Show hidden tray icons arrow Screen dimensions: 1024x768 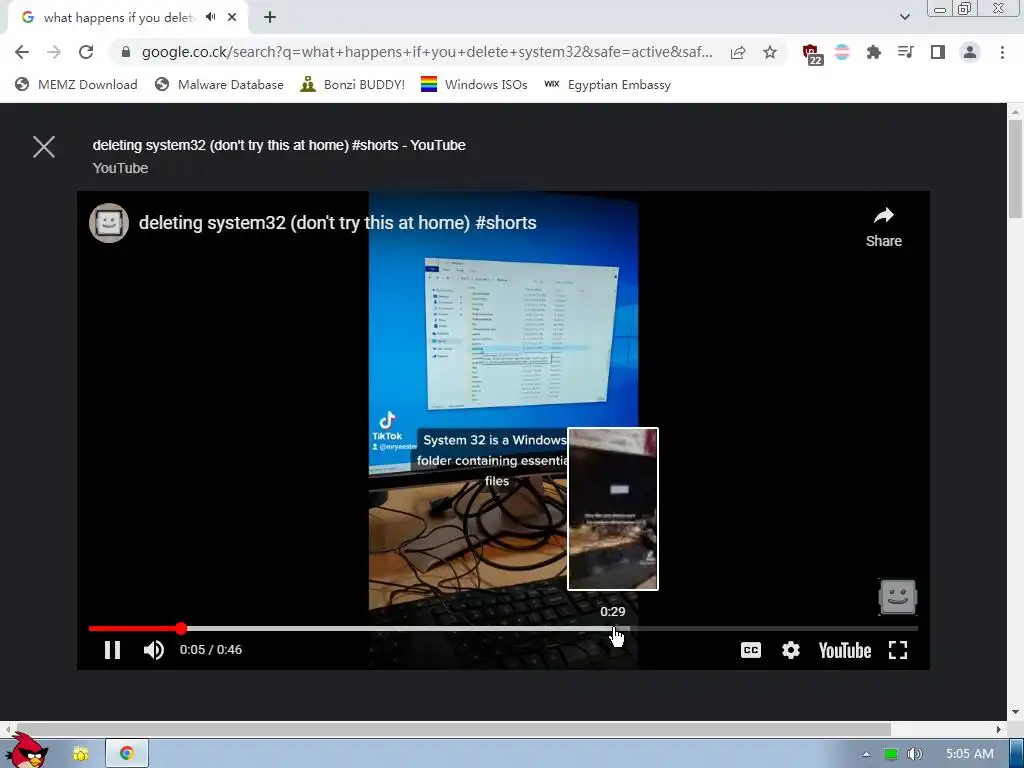coord(867,754)
